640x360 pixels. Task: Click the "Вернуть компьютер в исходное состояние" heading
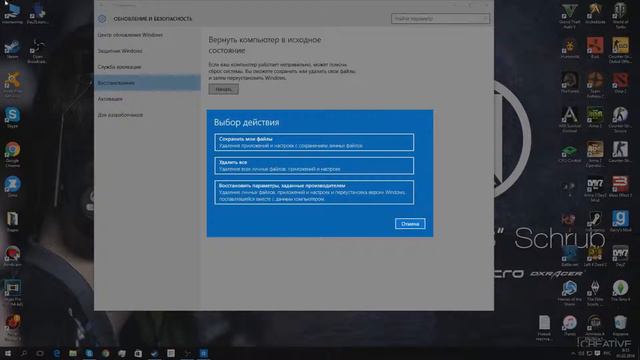click(265, 45)
